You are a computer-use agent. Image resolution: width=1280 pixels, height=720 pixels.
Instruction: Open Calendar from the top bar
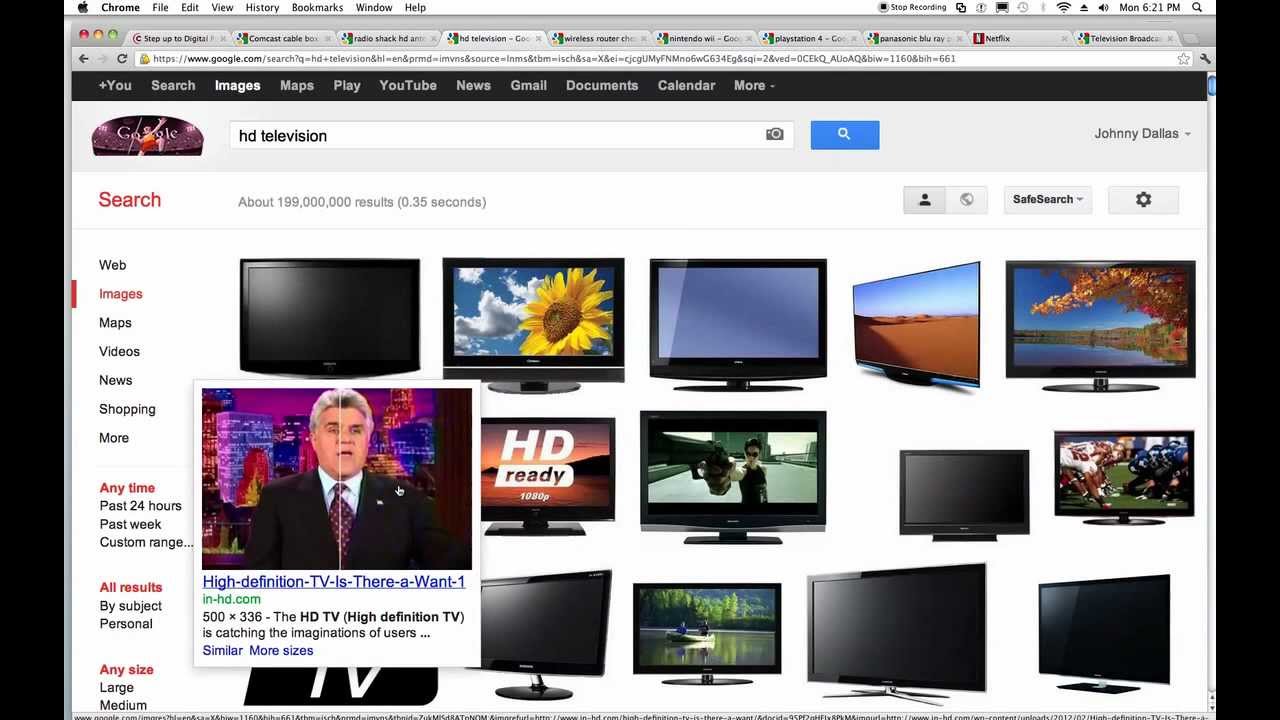[686, 85]
